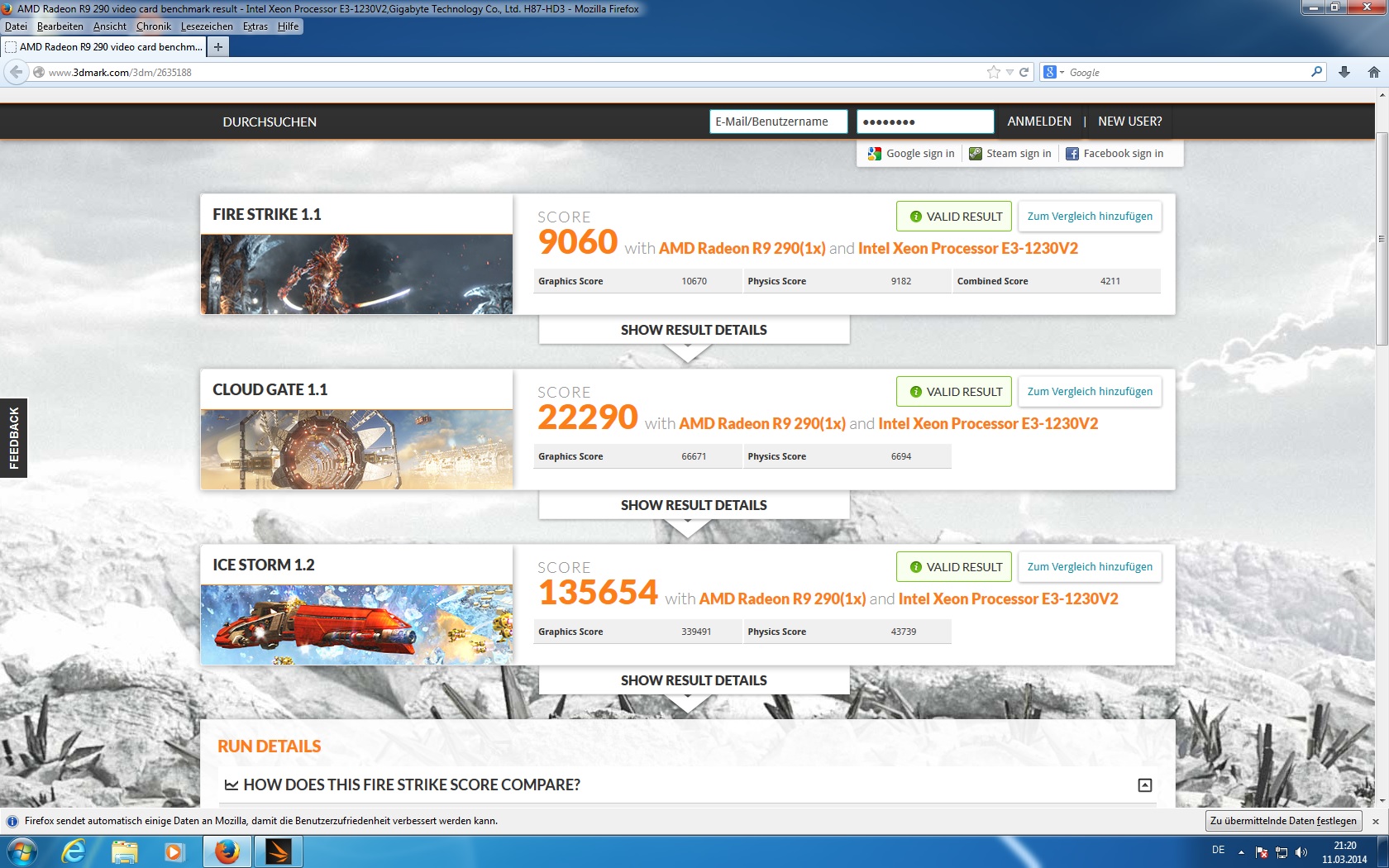The height and width of the screenshot is (868, 1389).
Task: Click the volume speaker tray icon
Action: pyautogui.click(x=1301, y=851)
